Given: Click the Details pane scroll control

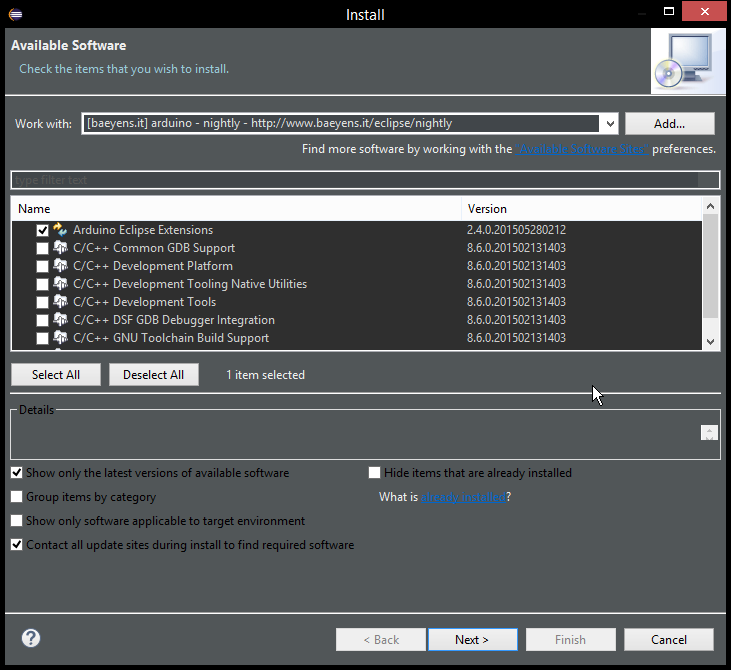Looking at the screenshot, I should click(709, 433).
